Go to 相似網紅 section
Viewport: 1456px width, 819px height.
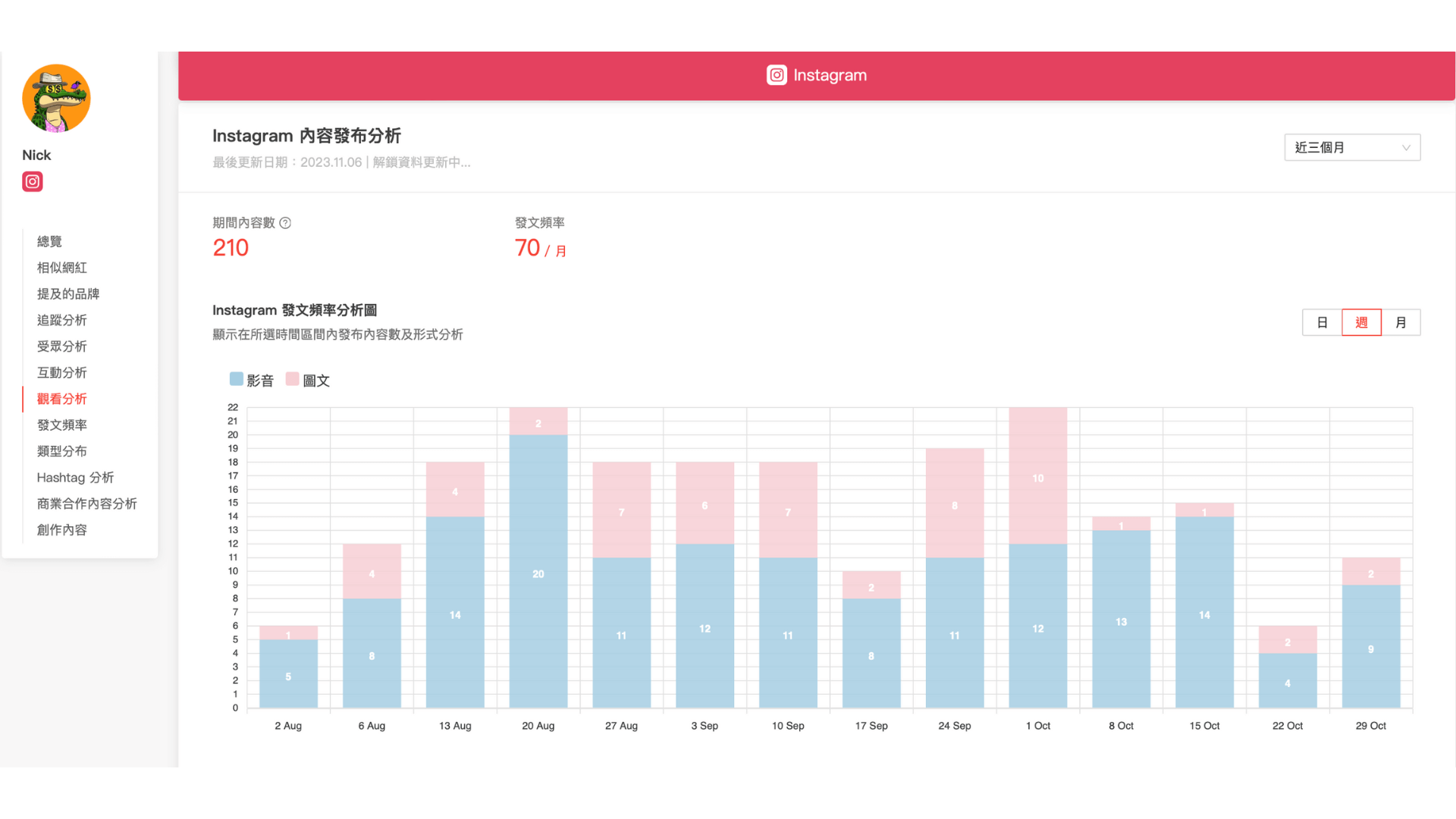[62, 268]
